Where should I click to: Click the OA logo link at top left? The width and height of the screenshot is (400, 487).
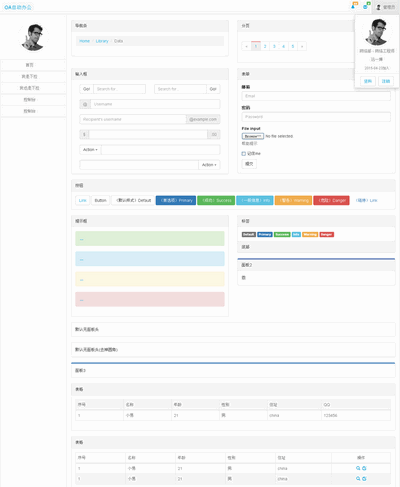coord(18,7)
